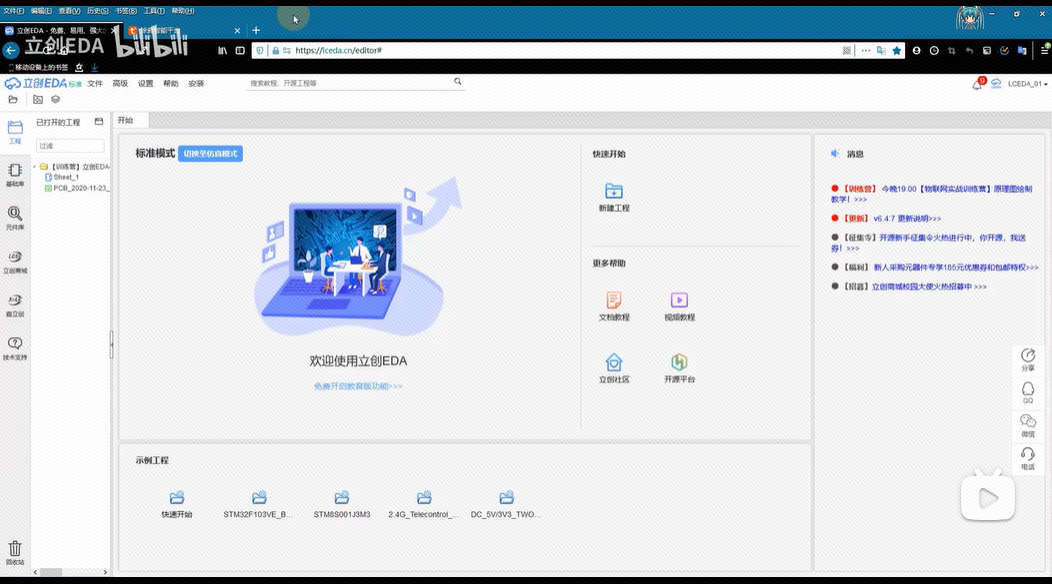
Task: Click the bookmark star in the address bar
Action: tap(897, 50)
